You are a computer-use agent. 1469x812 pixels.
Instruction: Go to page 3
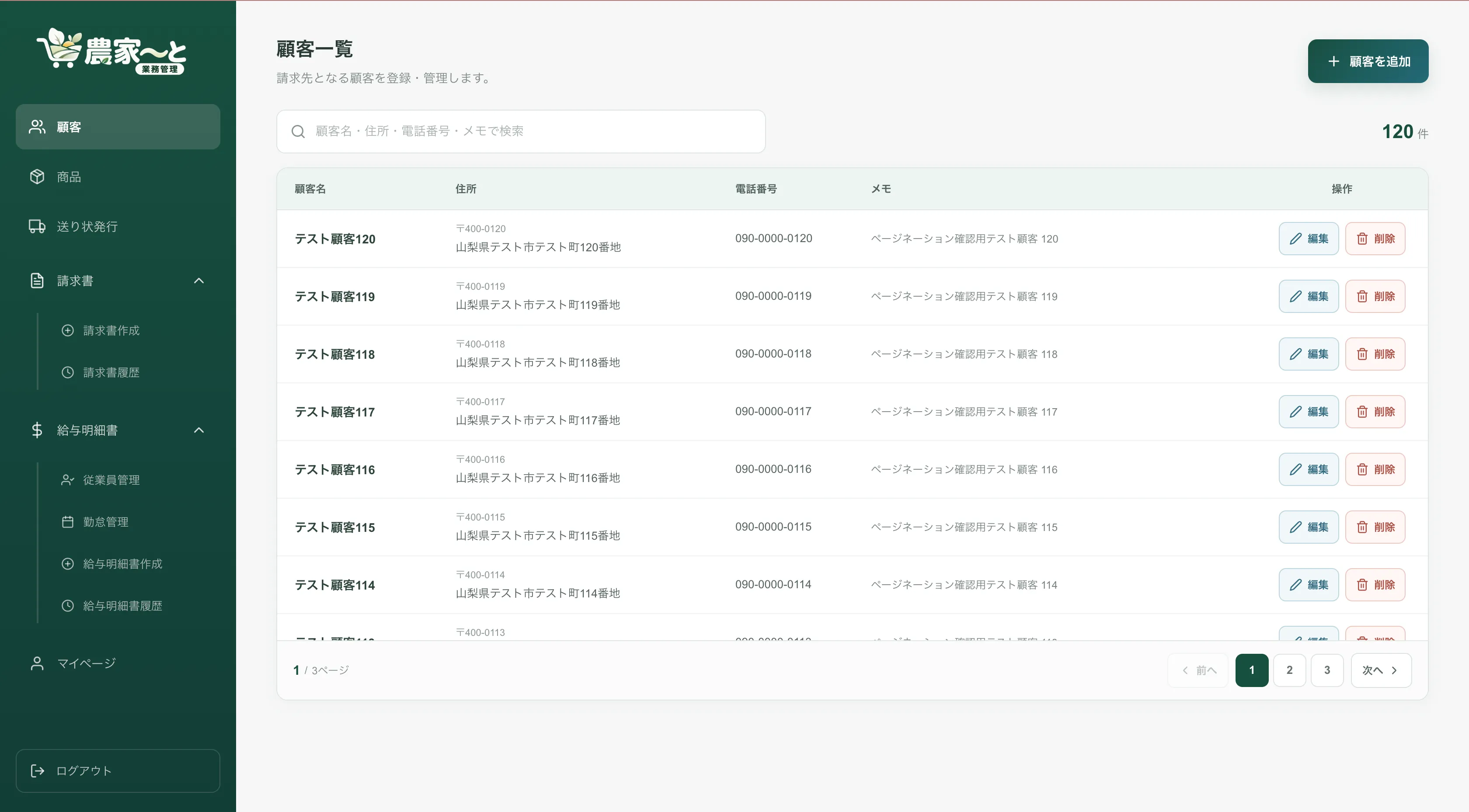pyautogui.click(x=1327, y=670)
